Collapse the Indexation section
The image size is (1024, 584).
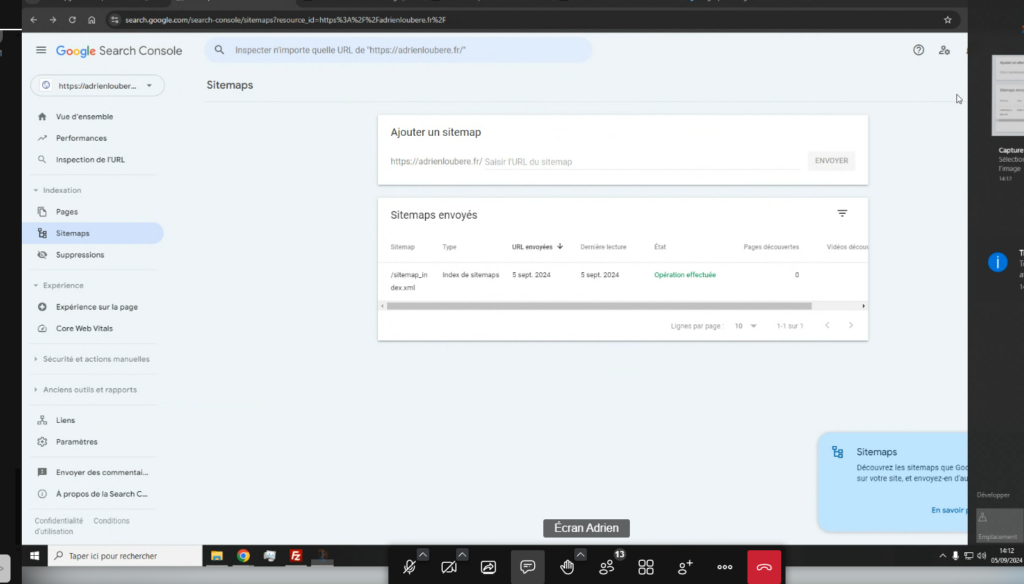point(36,190)
